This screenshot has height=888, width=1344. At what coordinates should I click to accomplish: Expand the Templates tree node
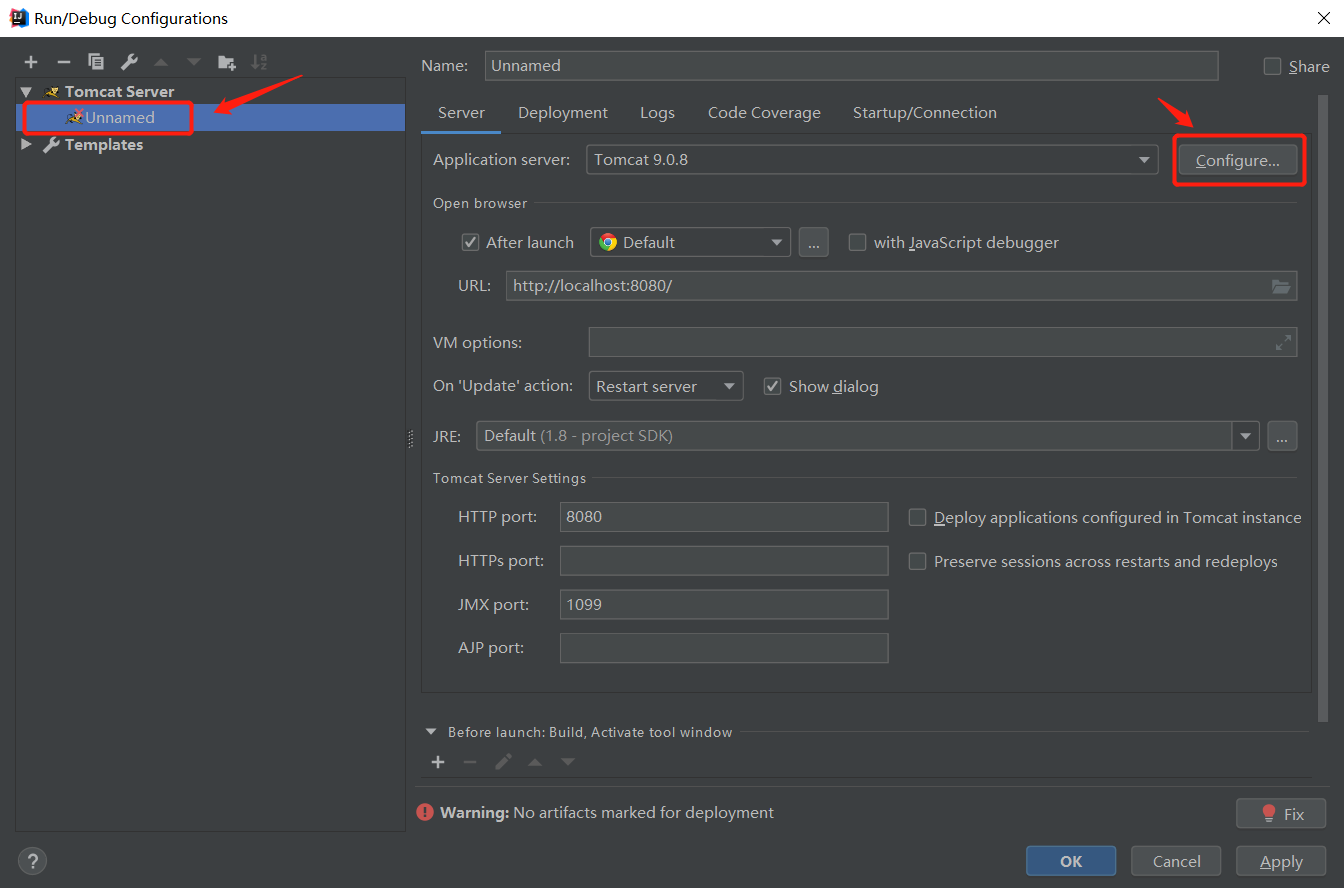[x=26, y=144]
